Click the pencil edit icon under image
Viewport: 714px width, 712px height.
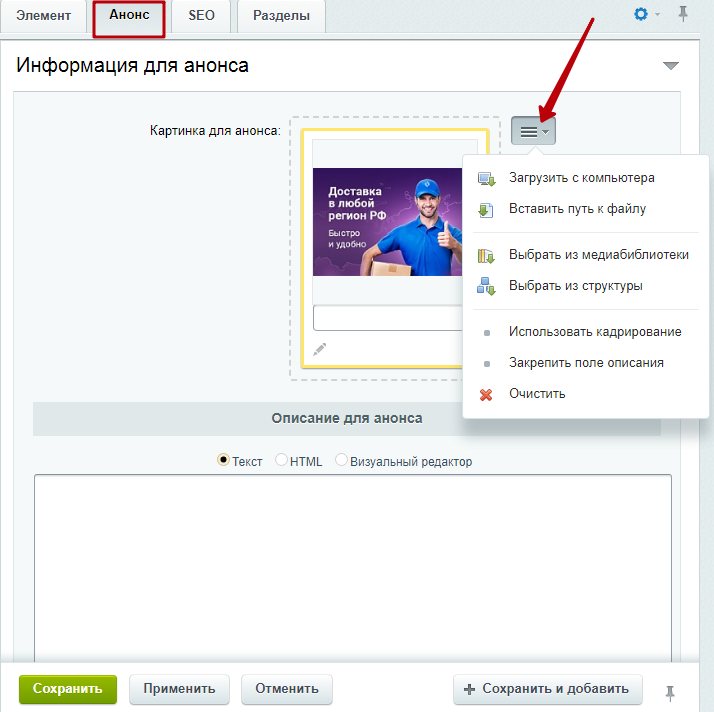(320, 349)
